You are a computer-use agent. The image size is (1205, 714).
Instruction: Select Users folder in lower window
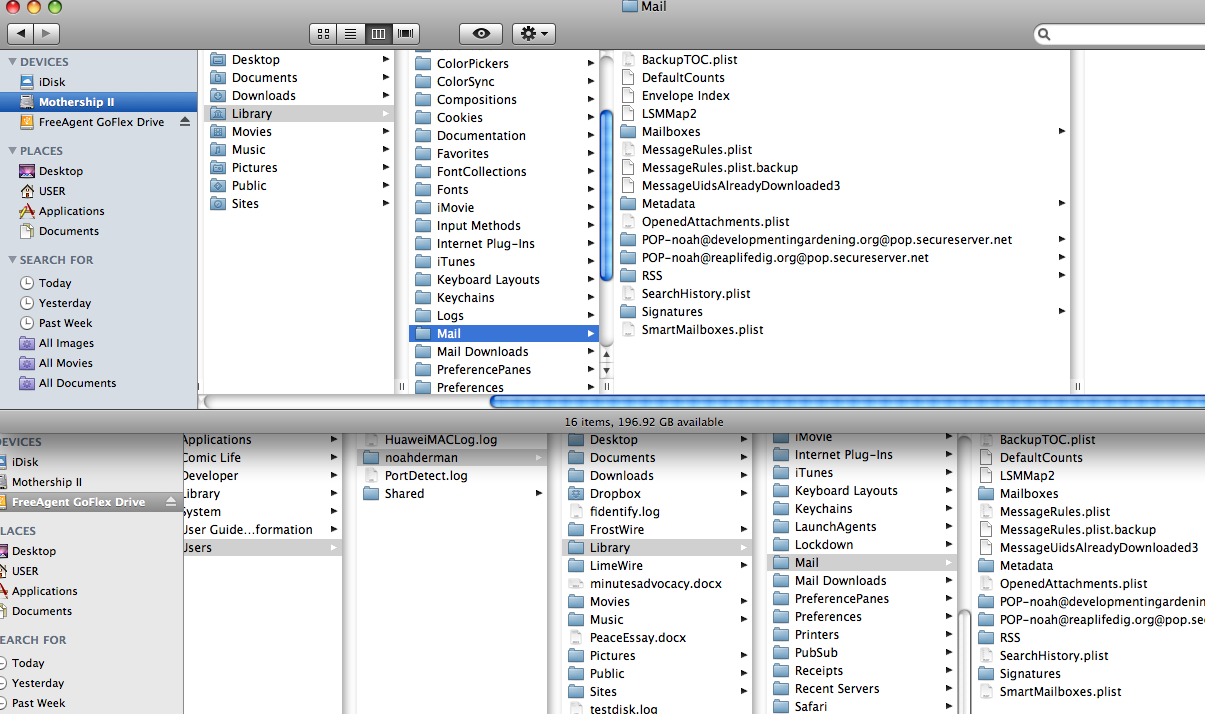pos(261,548)
